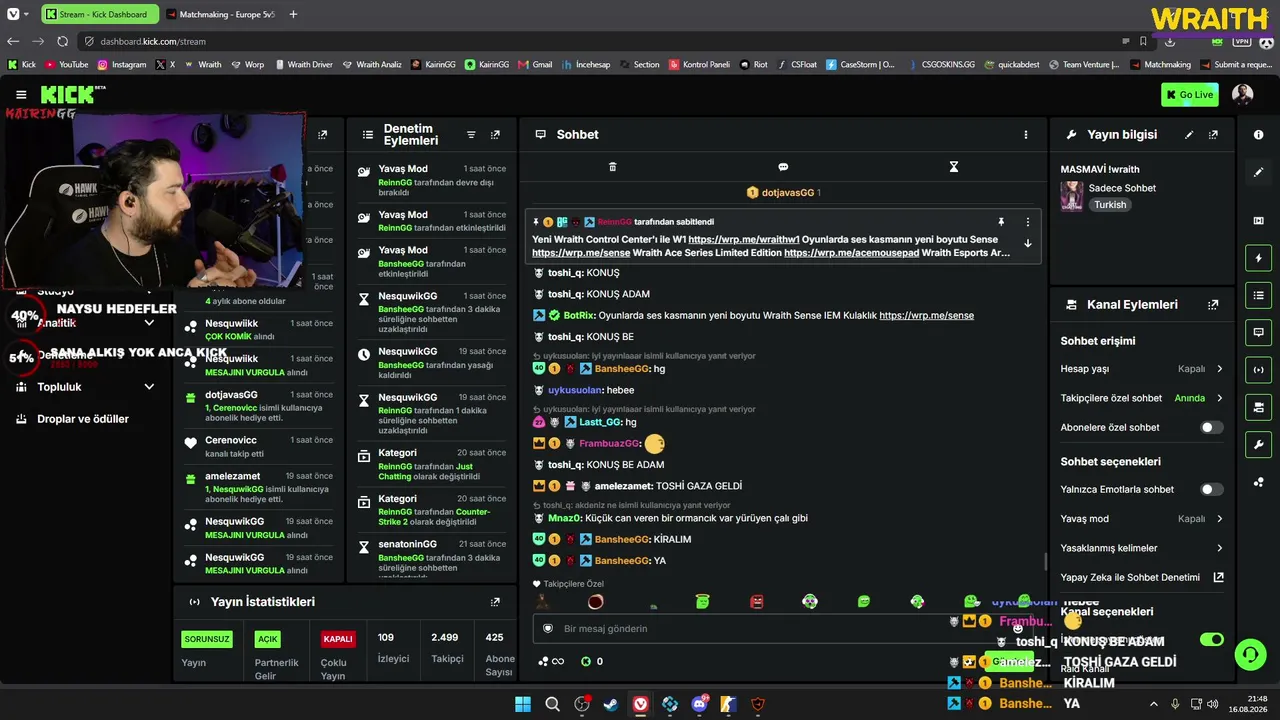Edit stream info with the pencil icon
1280x720 pixels.
[x=1189, y=135]
